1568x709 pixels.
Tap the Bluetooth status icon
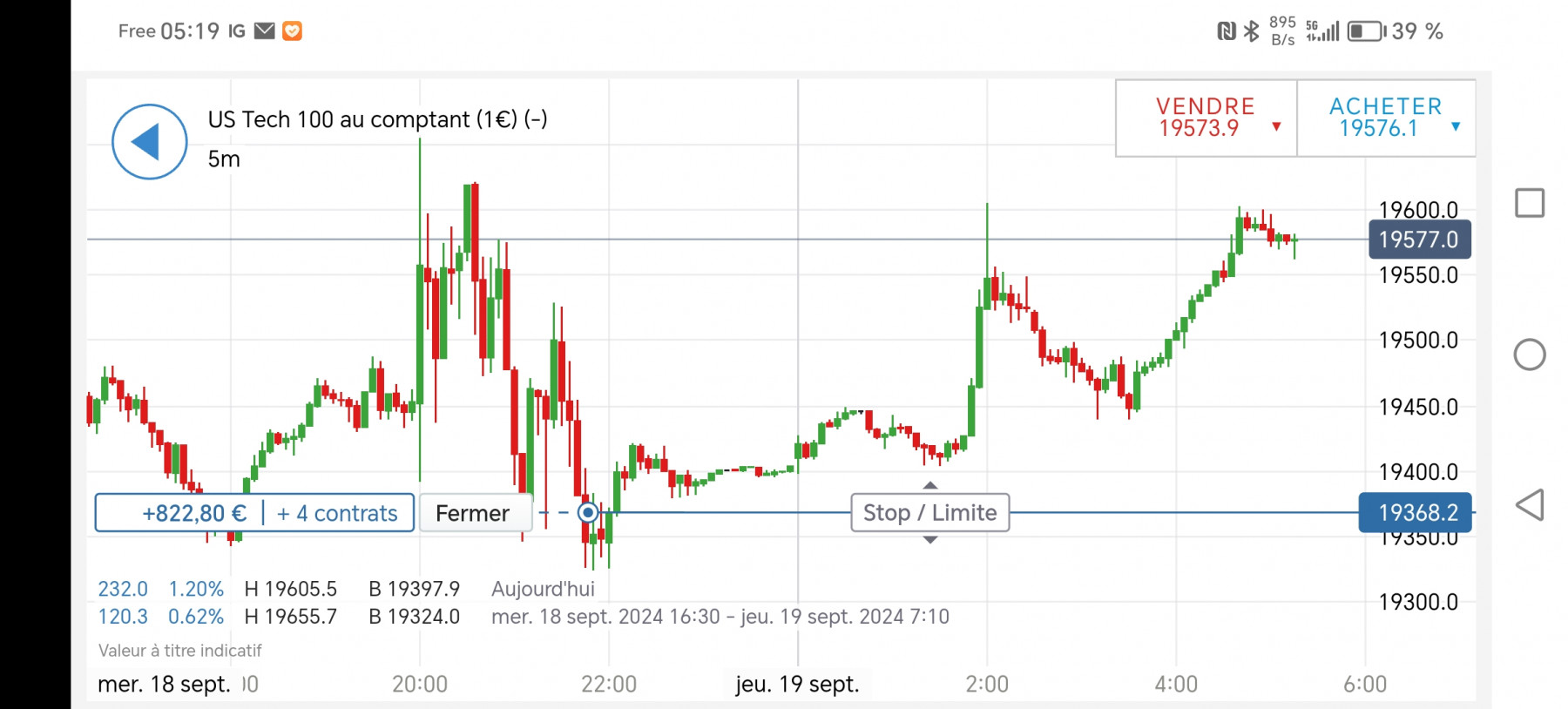point(1252,31)
